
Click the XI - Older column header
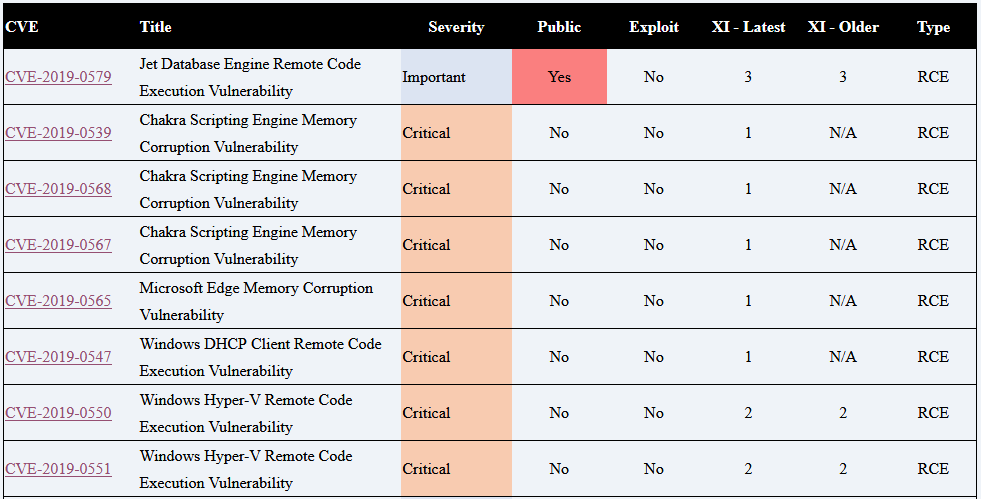[x=843, y=27]
